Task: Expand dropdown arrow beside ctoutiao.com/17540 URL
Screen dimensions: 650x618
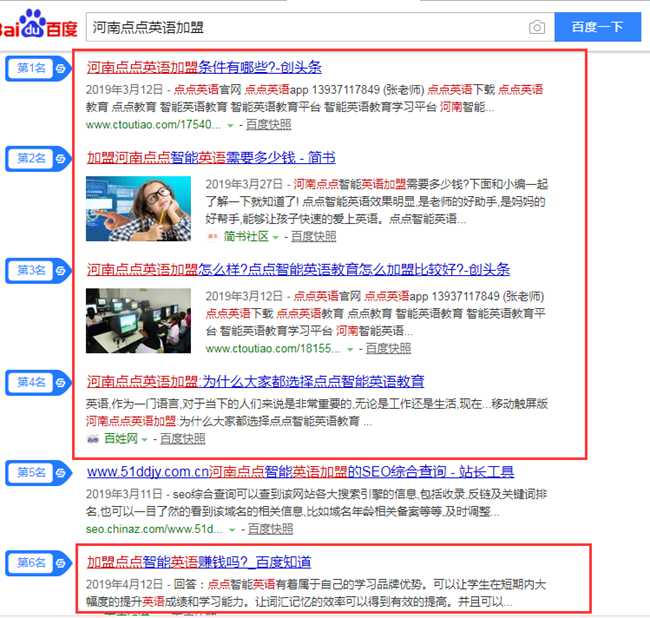Action: pyautogui.click(x=230, y=125)
